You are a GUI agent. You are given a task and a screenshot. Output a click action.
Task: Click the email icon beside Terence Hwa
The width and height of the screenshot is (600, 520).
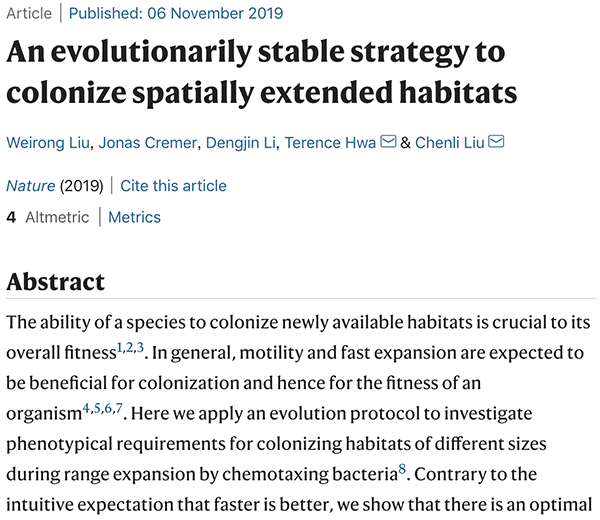388,142
